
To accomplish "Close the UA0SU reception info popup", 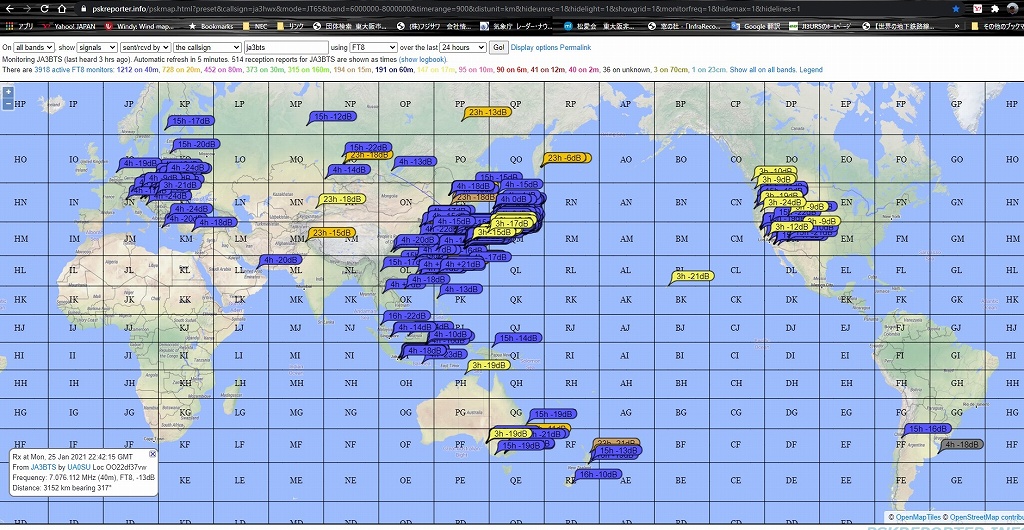I will [x=153, y=454].
